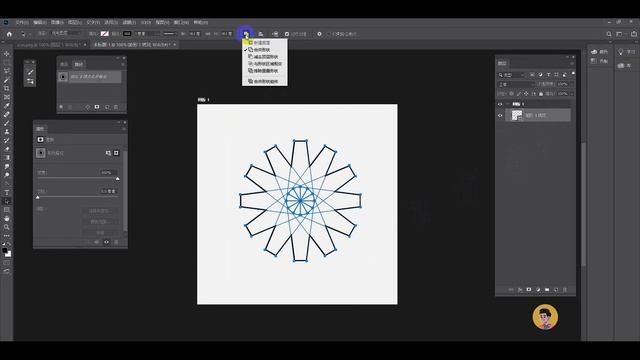Click the 反相 button
This screenshot has width=640, height=360.
tap(100, 232)
